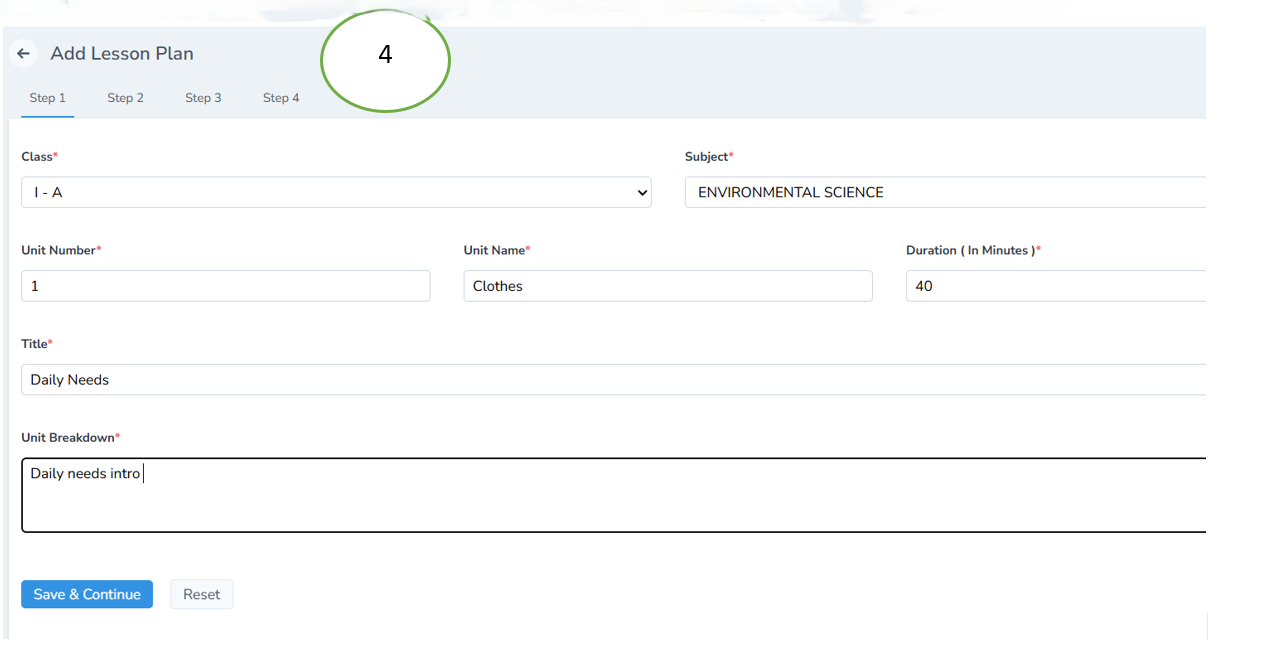Click the Class dropdown chevron arrow
Viewport: 1266px width, 645px height.
tap(643, 192)
